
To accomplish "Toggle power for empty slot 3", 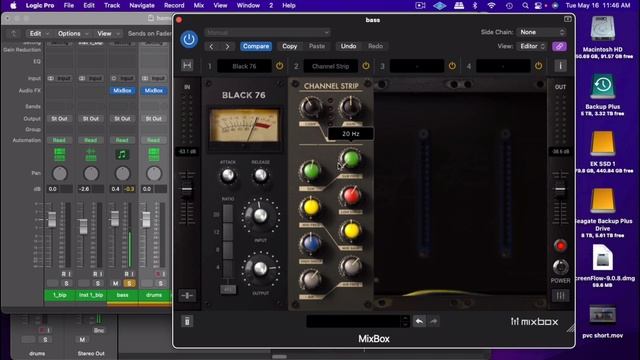I will pyautogui.click(x=452, y=66).
